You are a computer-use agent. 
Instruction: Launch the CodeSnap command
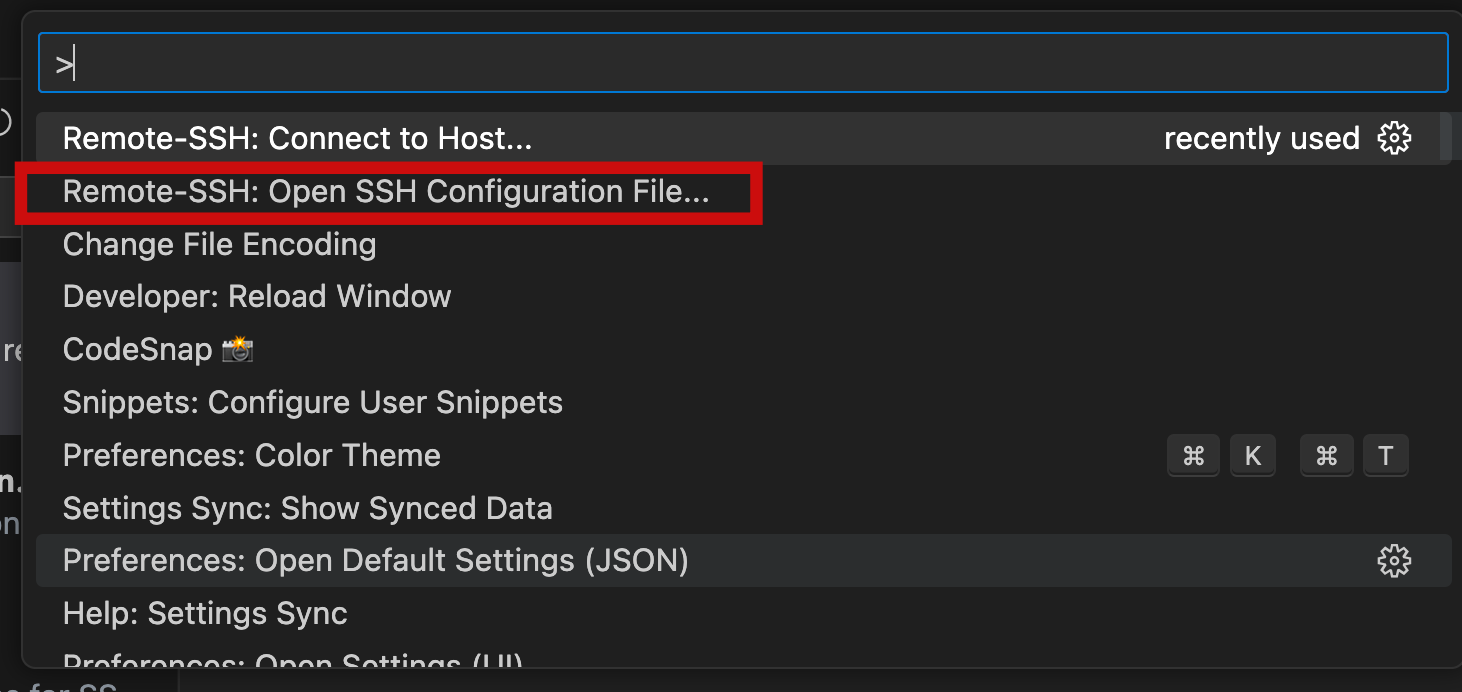(743, 349)
